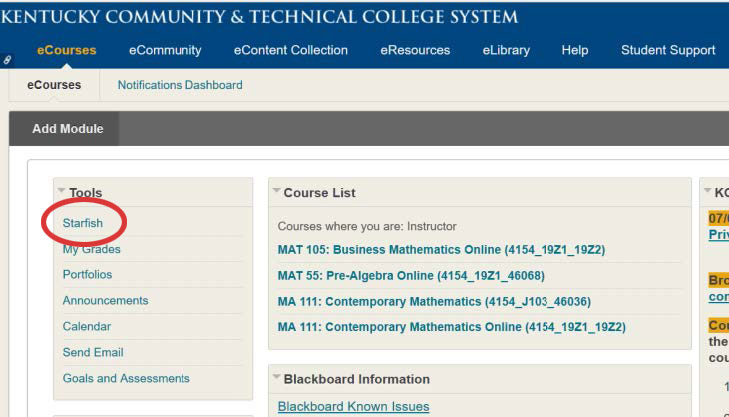Switch to Notifications Dashboard
This screenshot has height=417, width=729.
coord(180,85)
